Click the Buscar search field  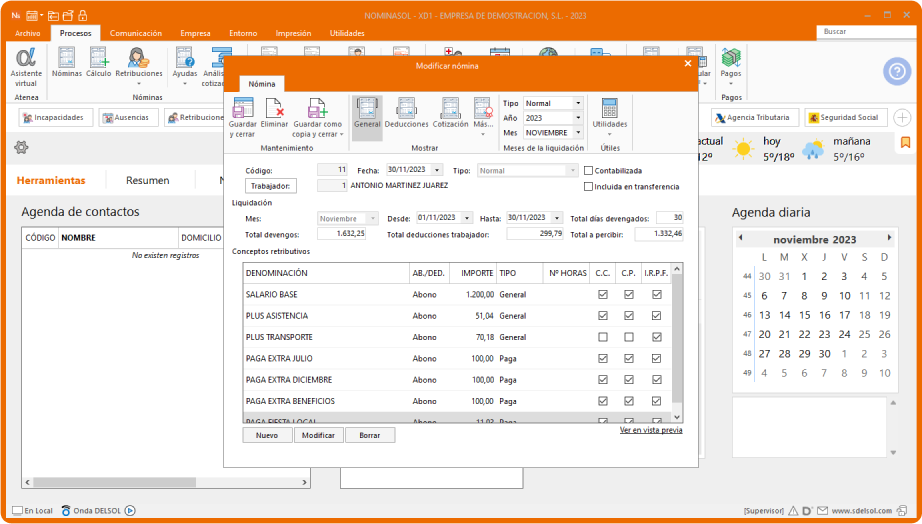click(x=866, y=32)
